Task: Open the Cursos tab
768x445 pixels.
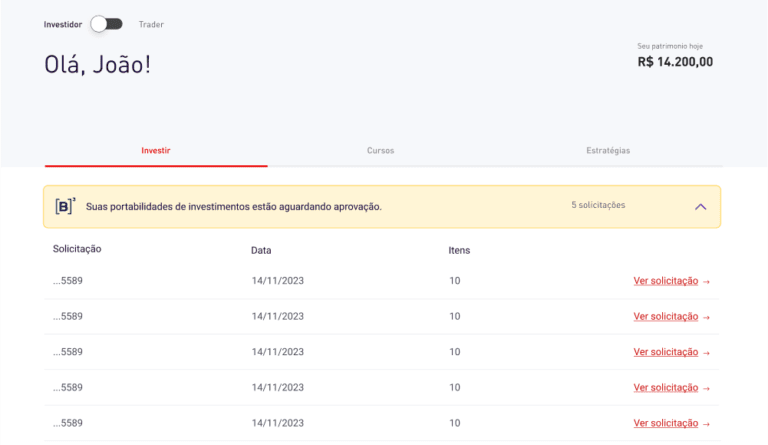Action: pyautogui.click(x=381, y=151)
